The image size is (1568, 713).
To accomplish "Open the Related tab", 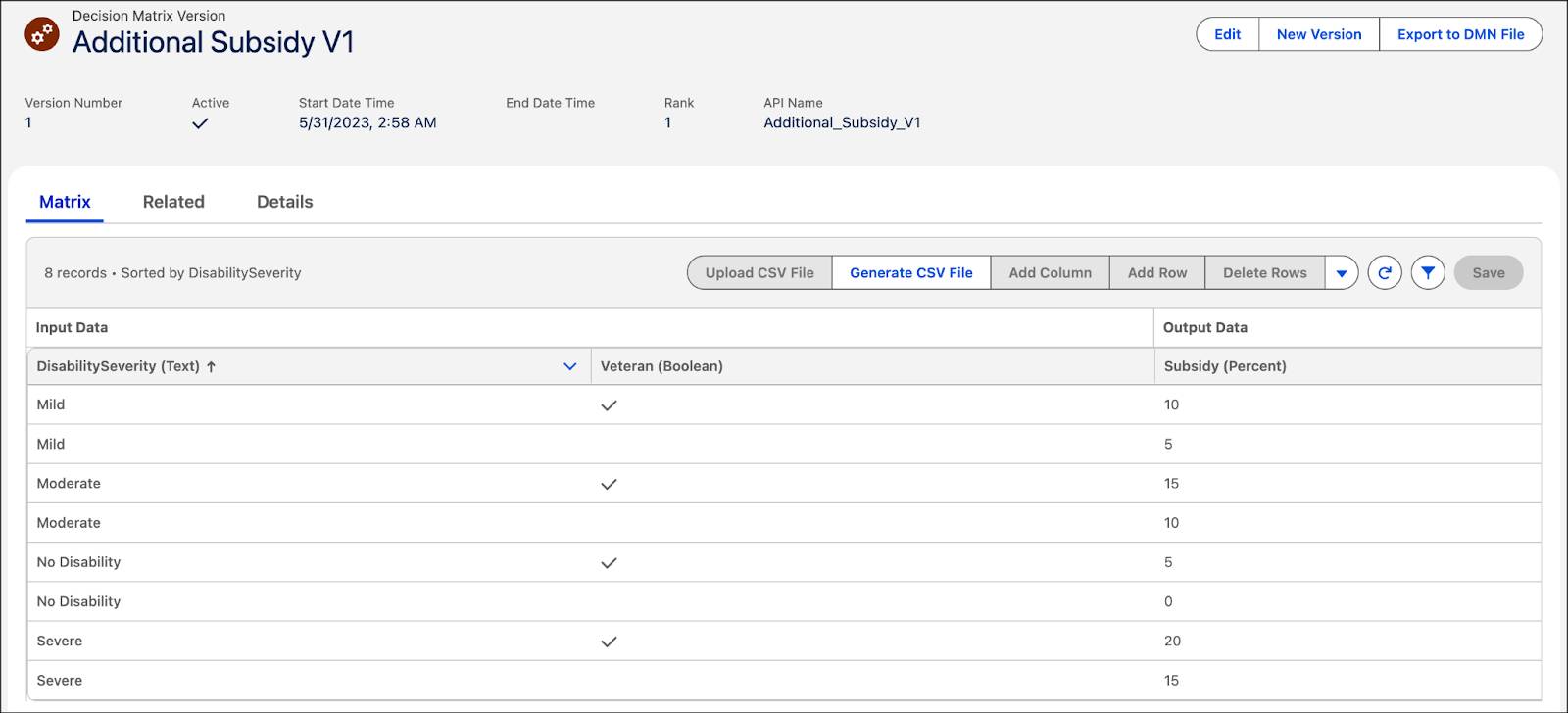I will pos(173,202).
